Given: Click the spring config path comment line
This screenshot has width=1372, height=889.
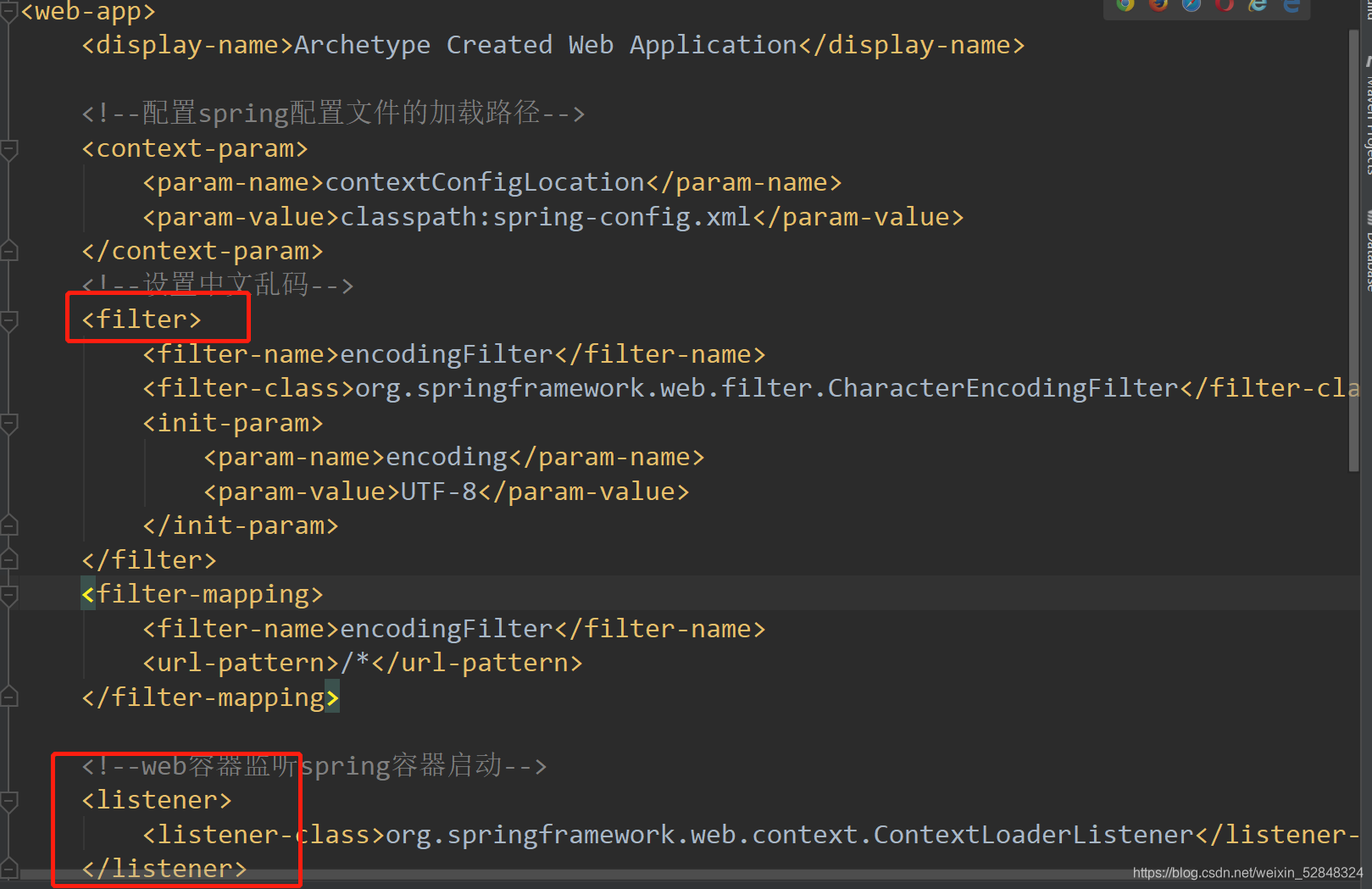Looking at the screenshot, I should pos(333,113).
